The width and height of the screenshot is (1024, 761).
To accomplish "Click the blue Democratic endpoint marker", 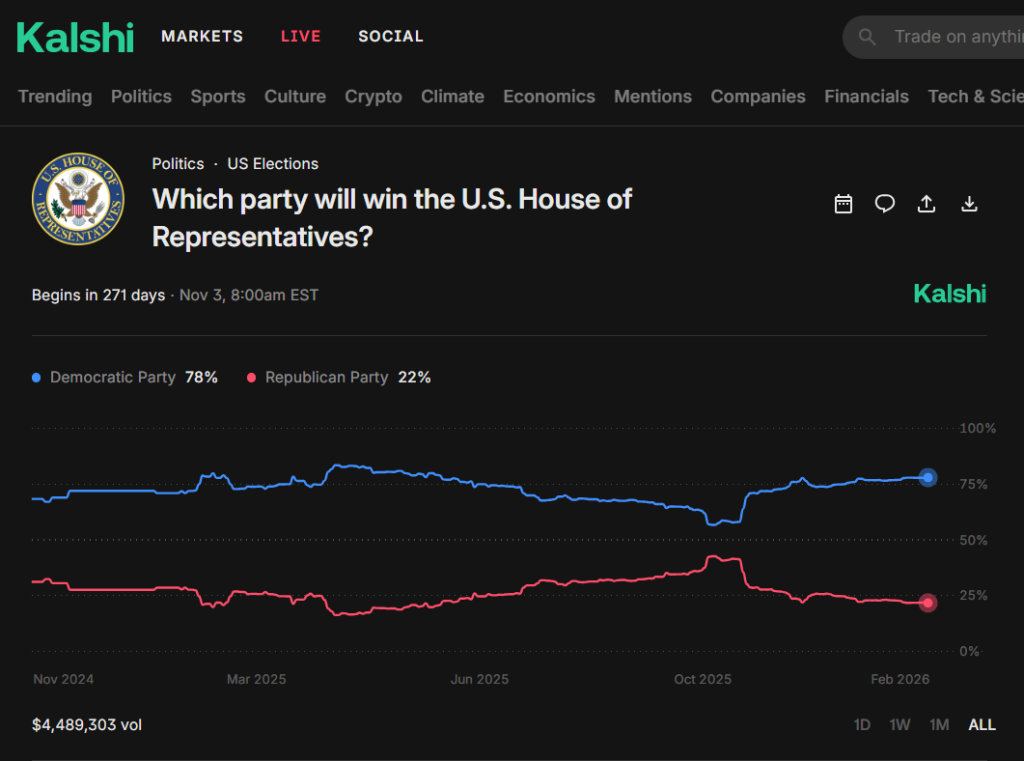I will 927,478.
